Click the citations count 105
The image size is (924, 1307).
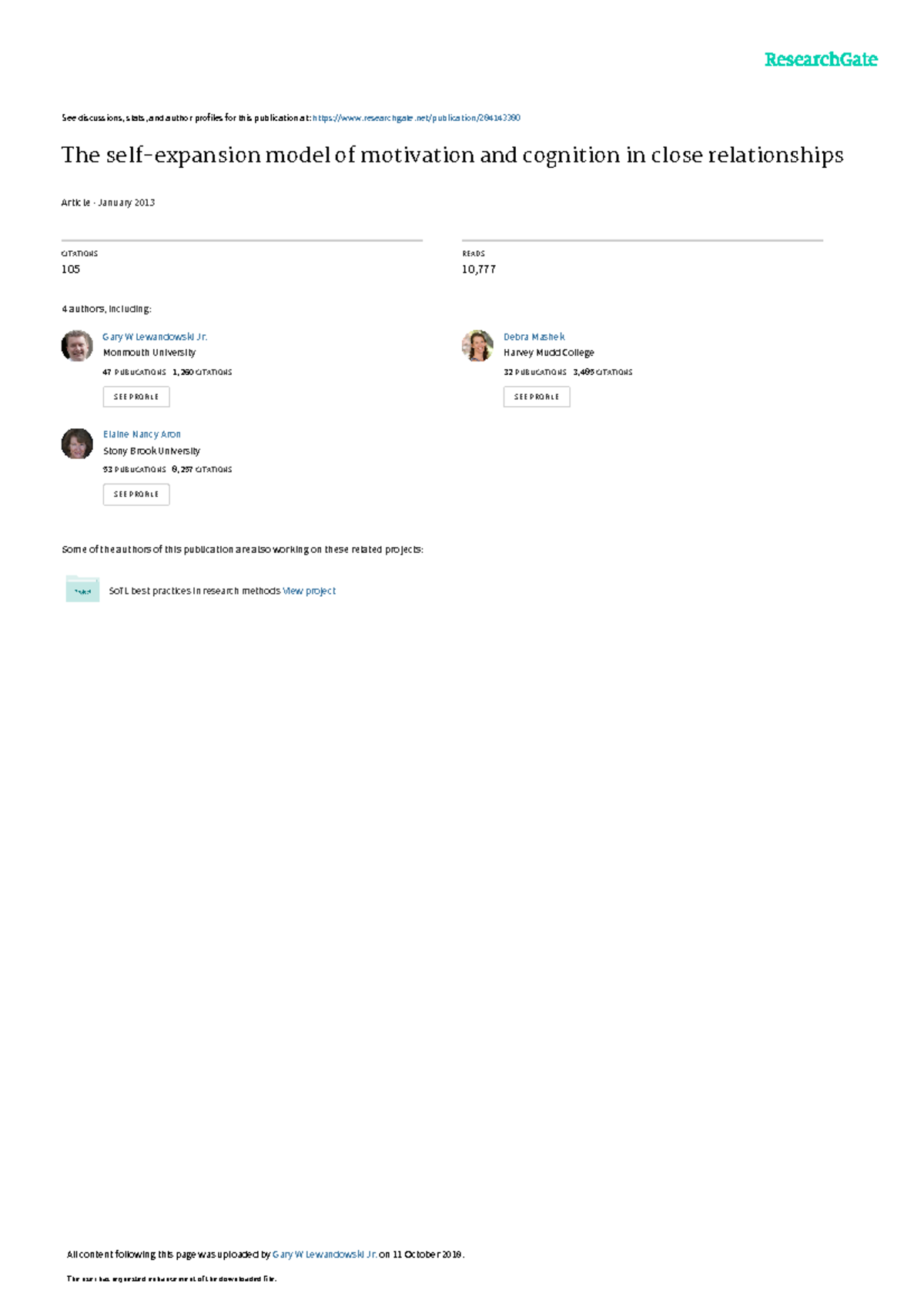71,269
